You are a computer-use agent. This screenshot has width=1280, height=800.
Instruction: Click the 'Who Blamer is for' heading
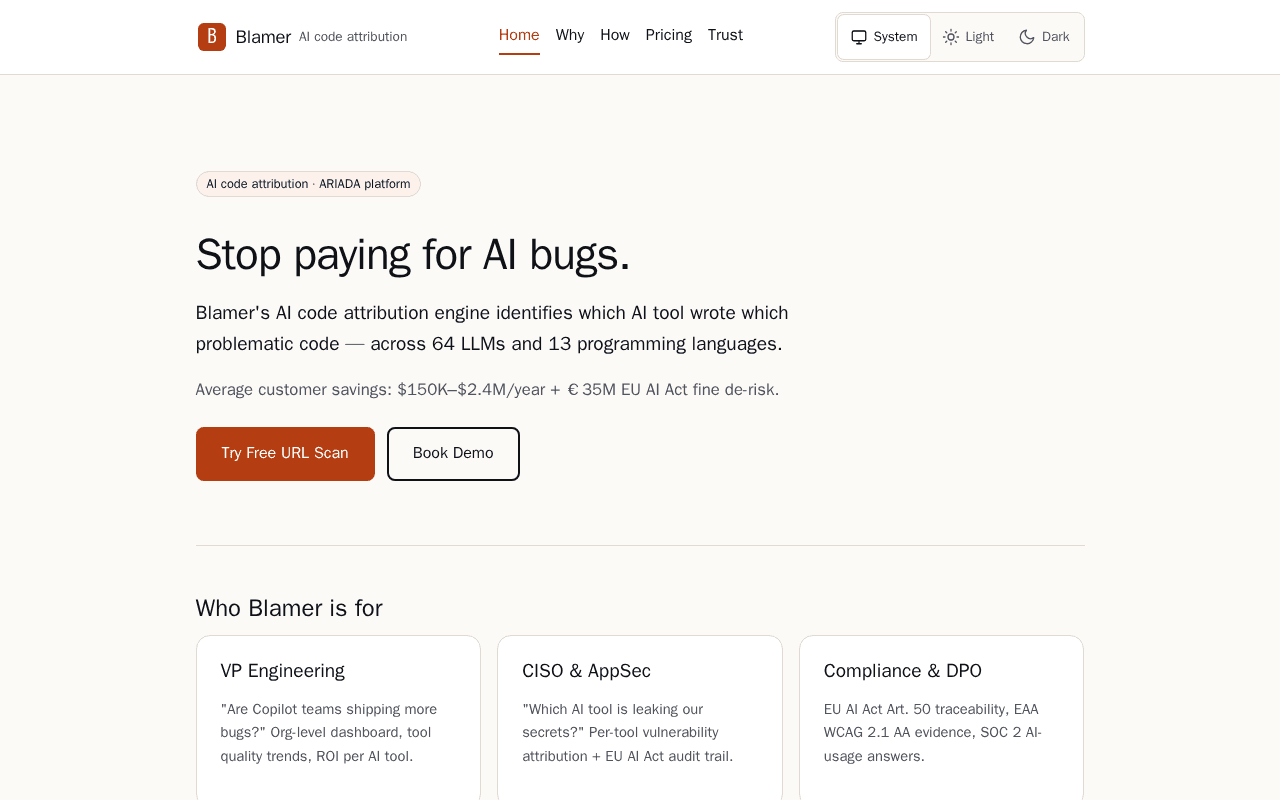click(x=289, y=608)
